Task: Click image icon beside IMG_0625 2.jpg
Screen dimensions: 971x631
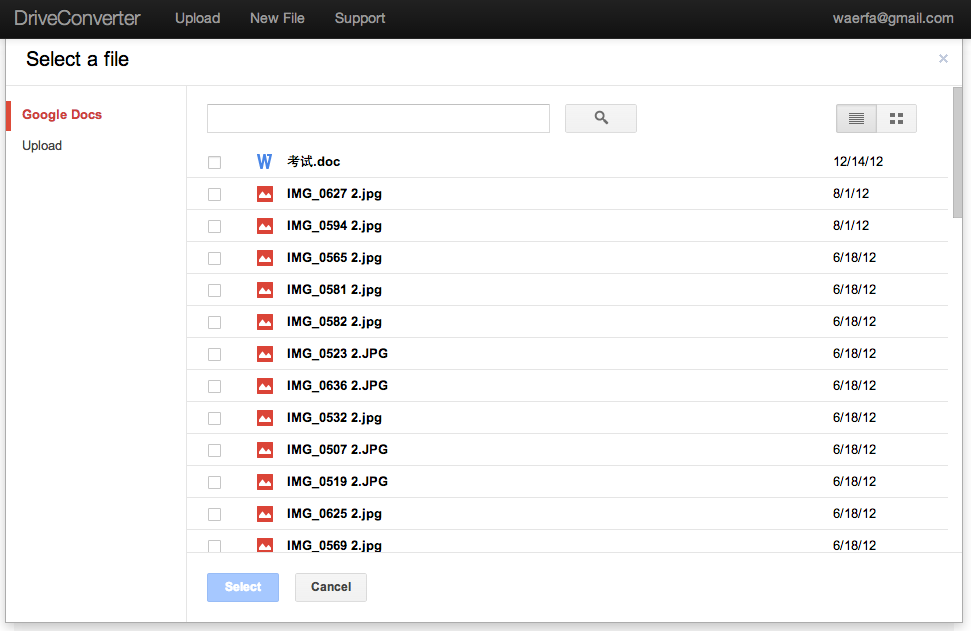Action: [265, 514]
